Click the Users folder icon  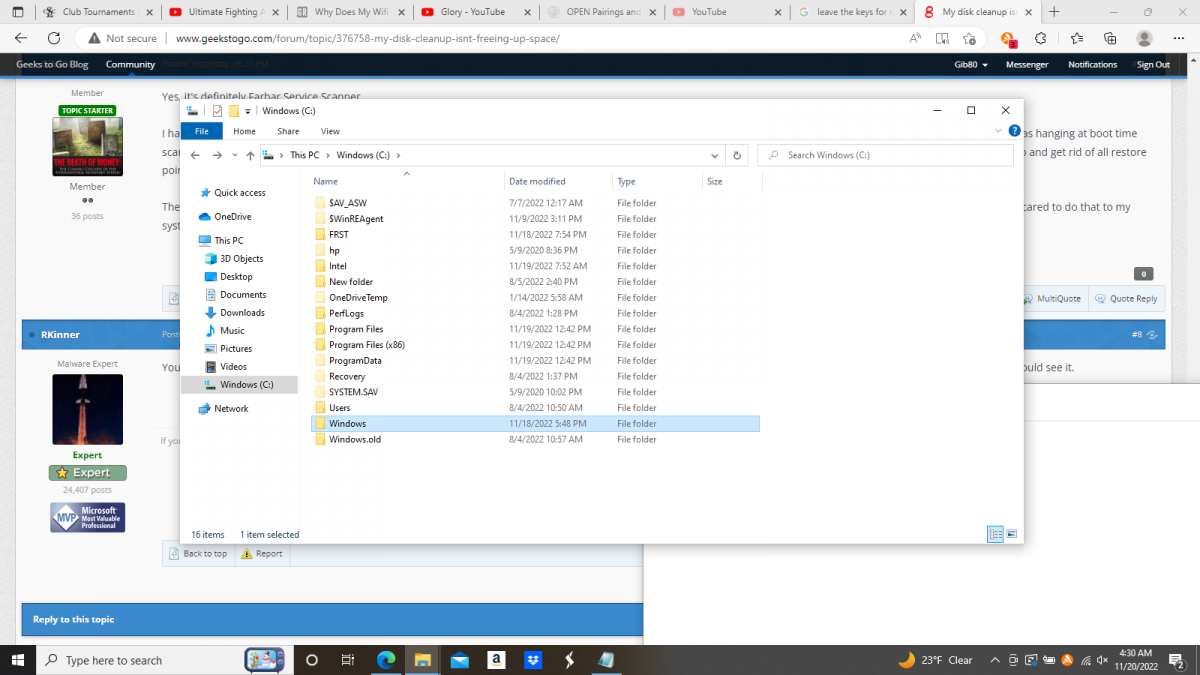click(x=319, y=408)
